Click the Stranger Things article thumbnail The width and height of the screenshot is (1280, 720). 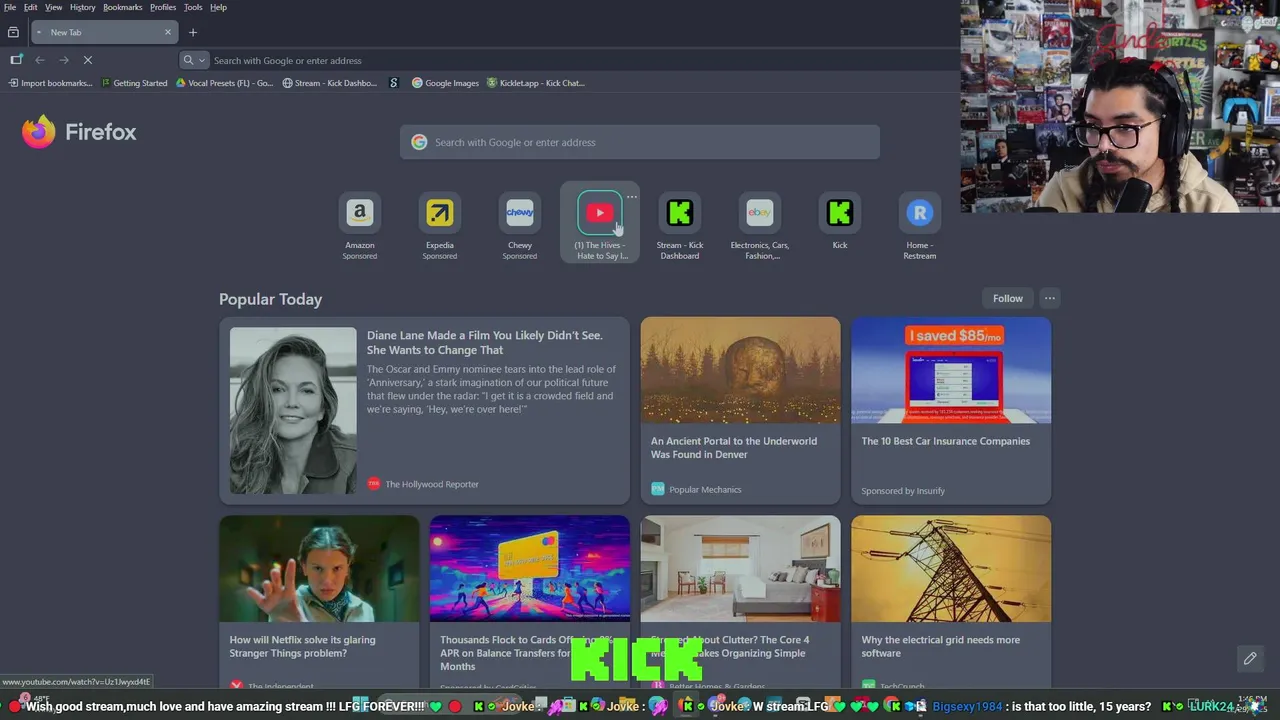[319, 568]
